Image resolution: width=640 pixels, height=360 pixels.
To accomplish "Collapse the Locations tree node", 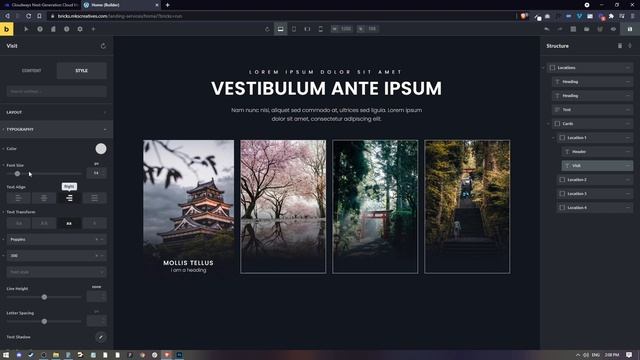I will pyautogui.click(x=544, y=68).
